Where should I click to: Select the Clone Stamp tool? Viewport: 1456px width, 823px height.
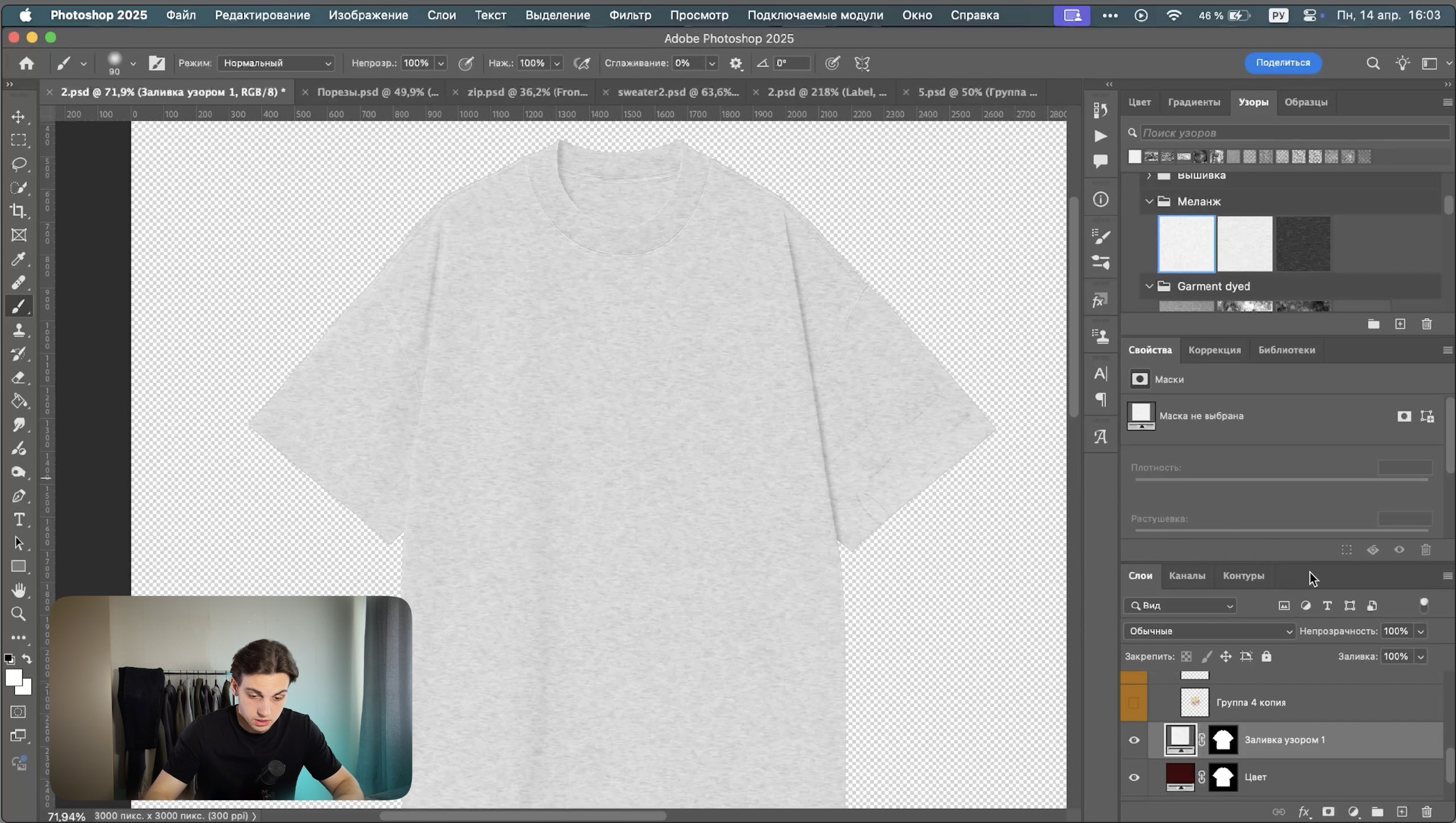coord(18,330)
